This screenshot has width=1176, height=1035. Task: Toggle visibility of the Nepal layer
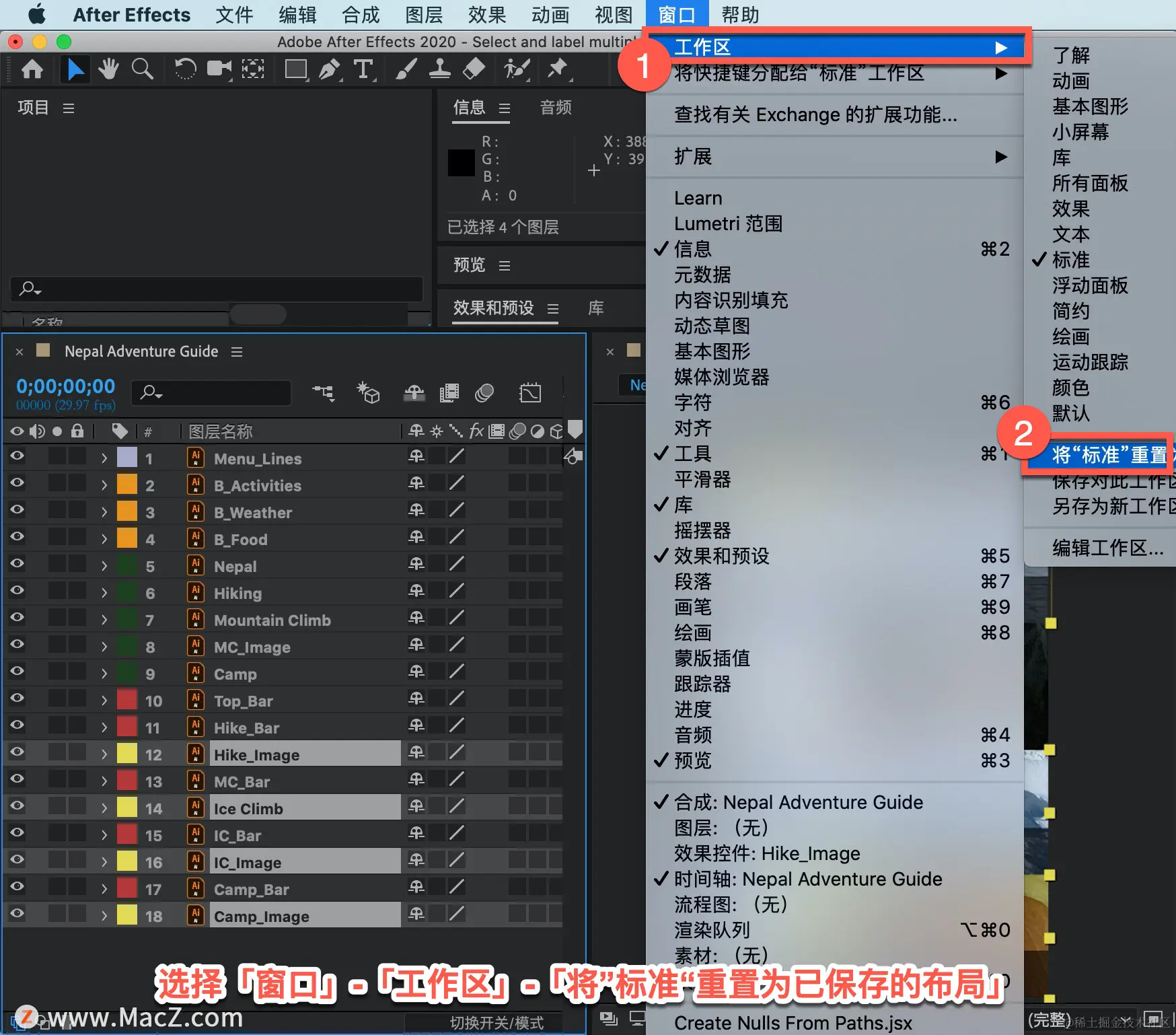tap(17, 563)
